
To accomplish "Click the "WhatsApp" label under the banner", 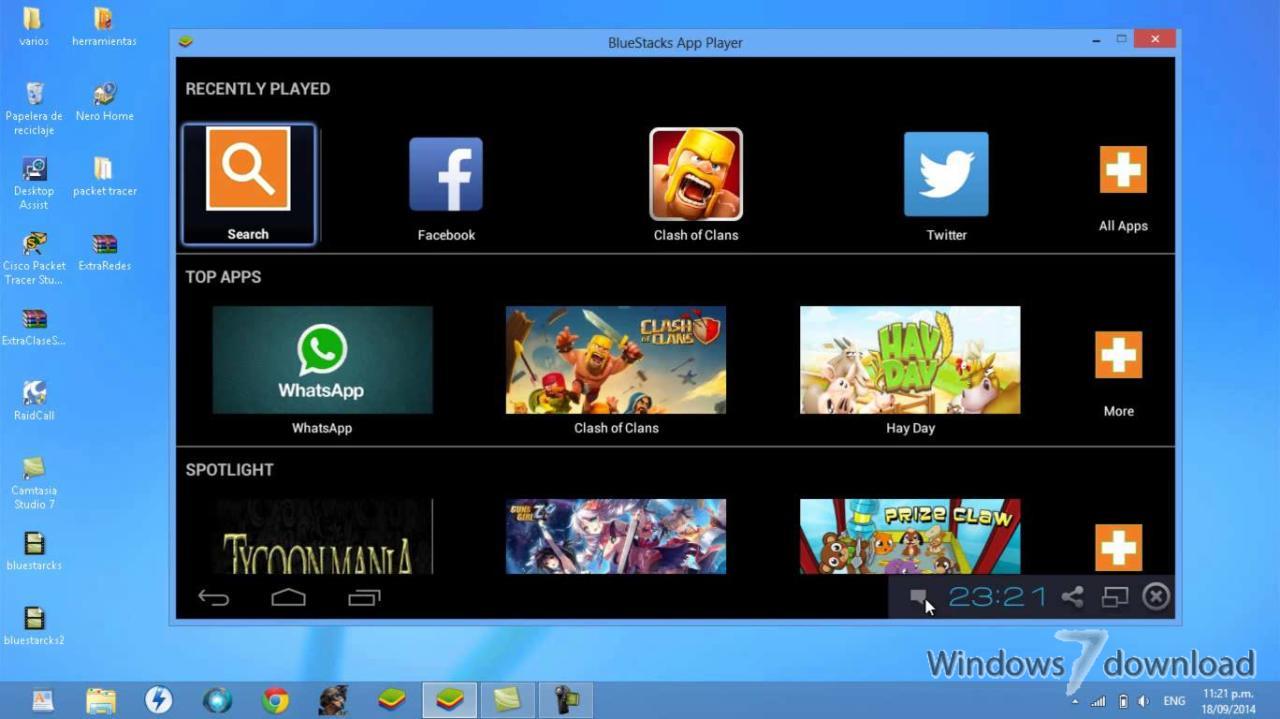I will point(322,428).
